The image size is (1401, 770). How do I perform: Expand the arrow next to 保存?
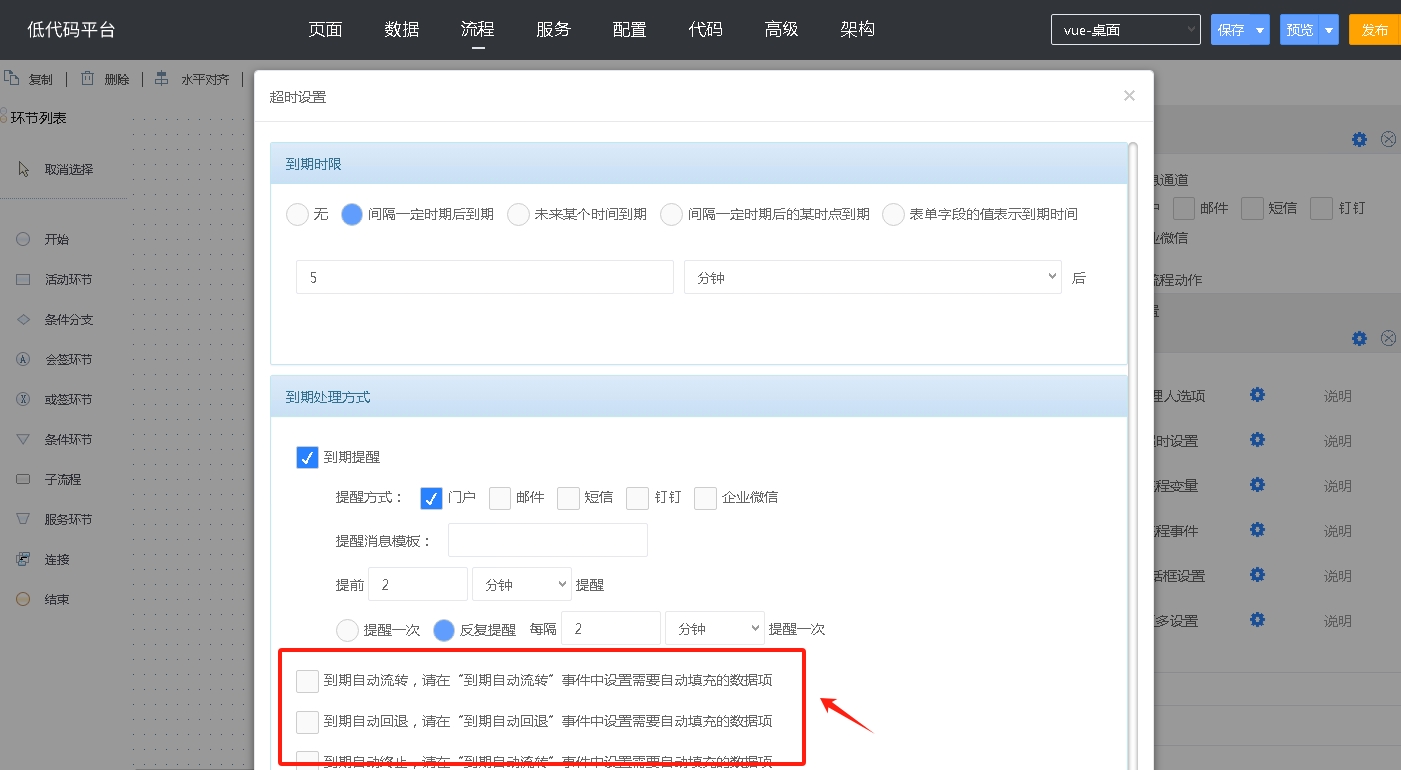(1260, 30)
